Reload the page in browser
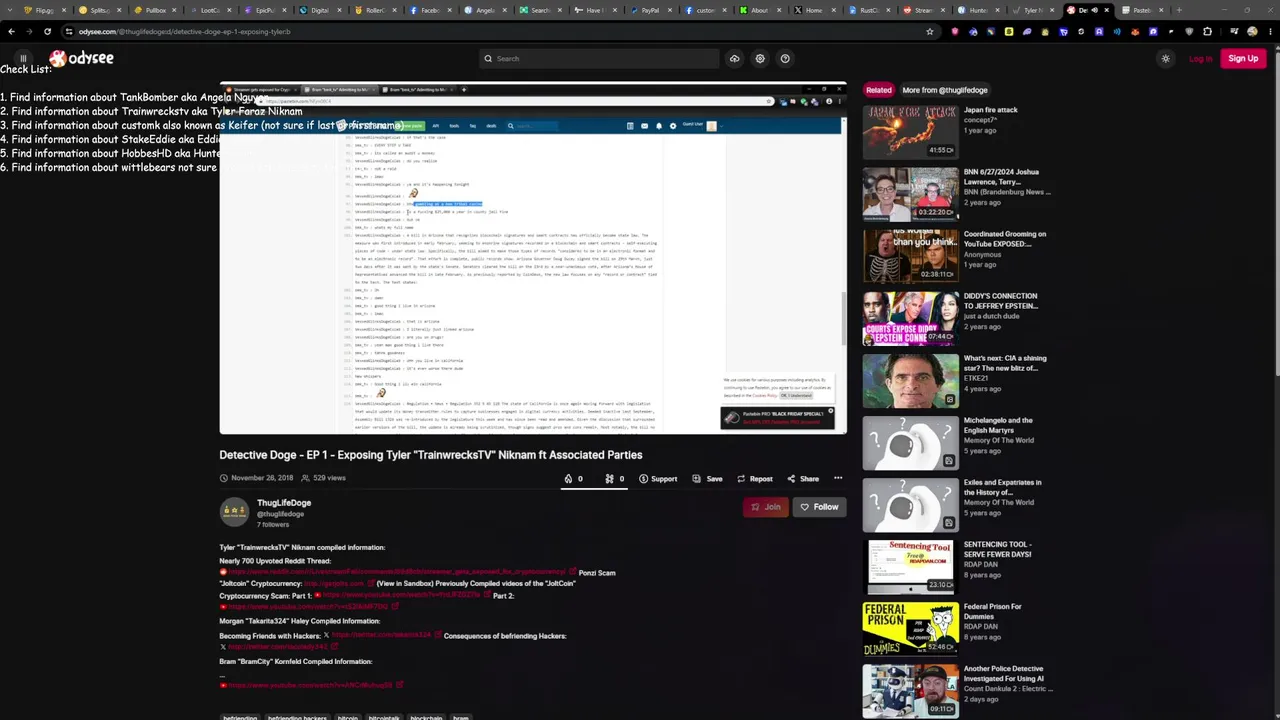Image resolution: width=1280 pixels, height=720 pixels. click(47, 31)
